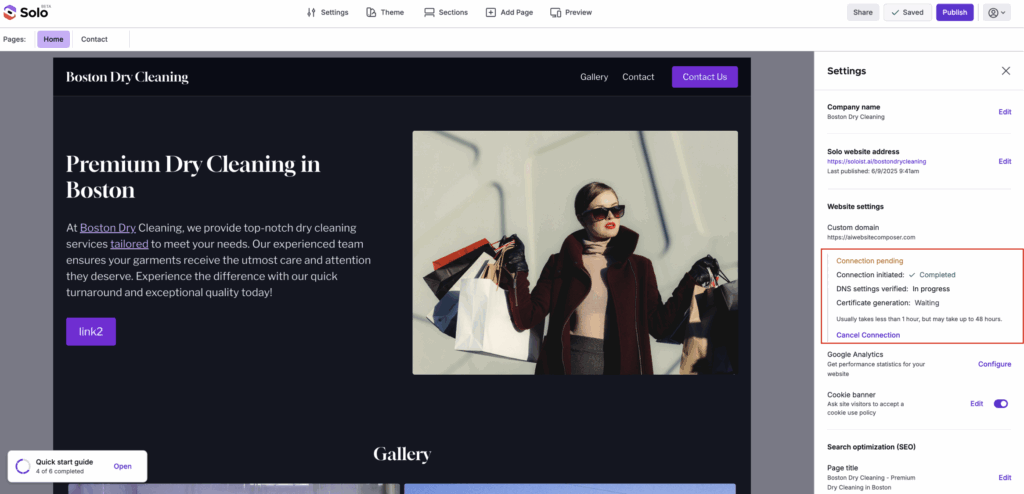Screen dimensions: 1024x494
Task: Switch to the Contact page tab
Action: 94,39
